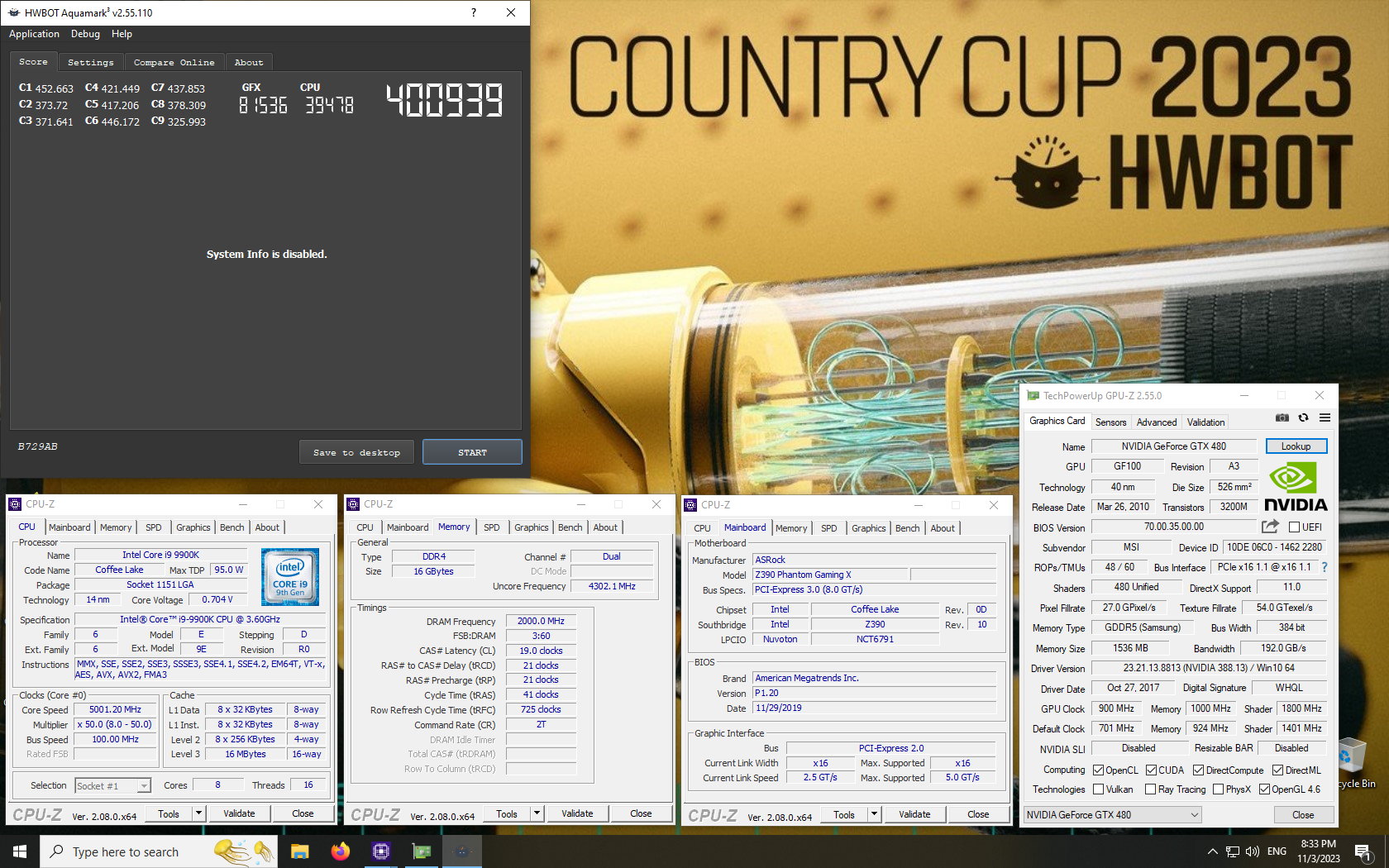Viewport: 1389px width, 868px height.
Task: Click Save to desktop in Aquamark
Action: click(x=356, y=452)
